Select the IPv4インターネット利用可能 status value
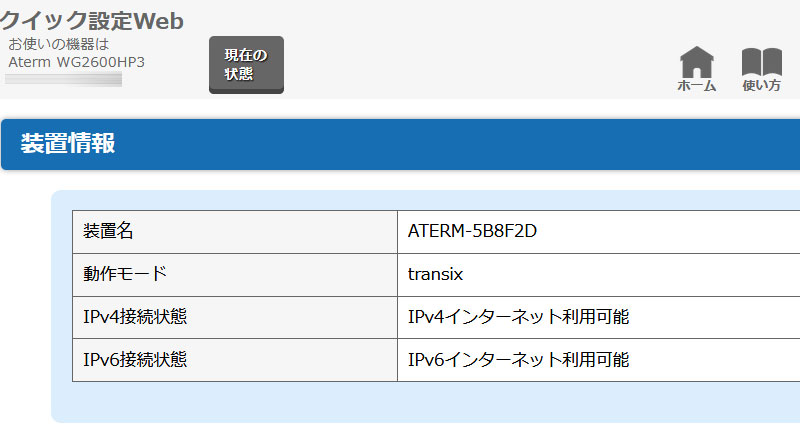 (x=518, y=317)
